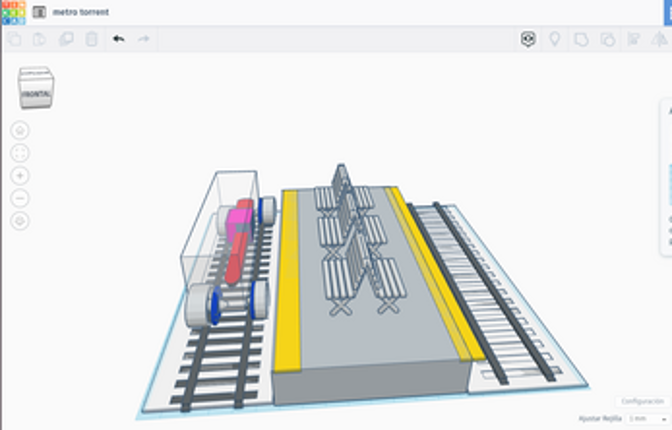Click the Duplicate icon in toolbar
672x430 pixels.
coord(66,39)
